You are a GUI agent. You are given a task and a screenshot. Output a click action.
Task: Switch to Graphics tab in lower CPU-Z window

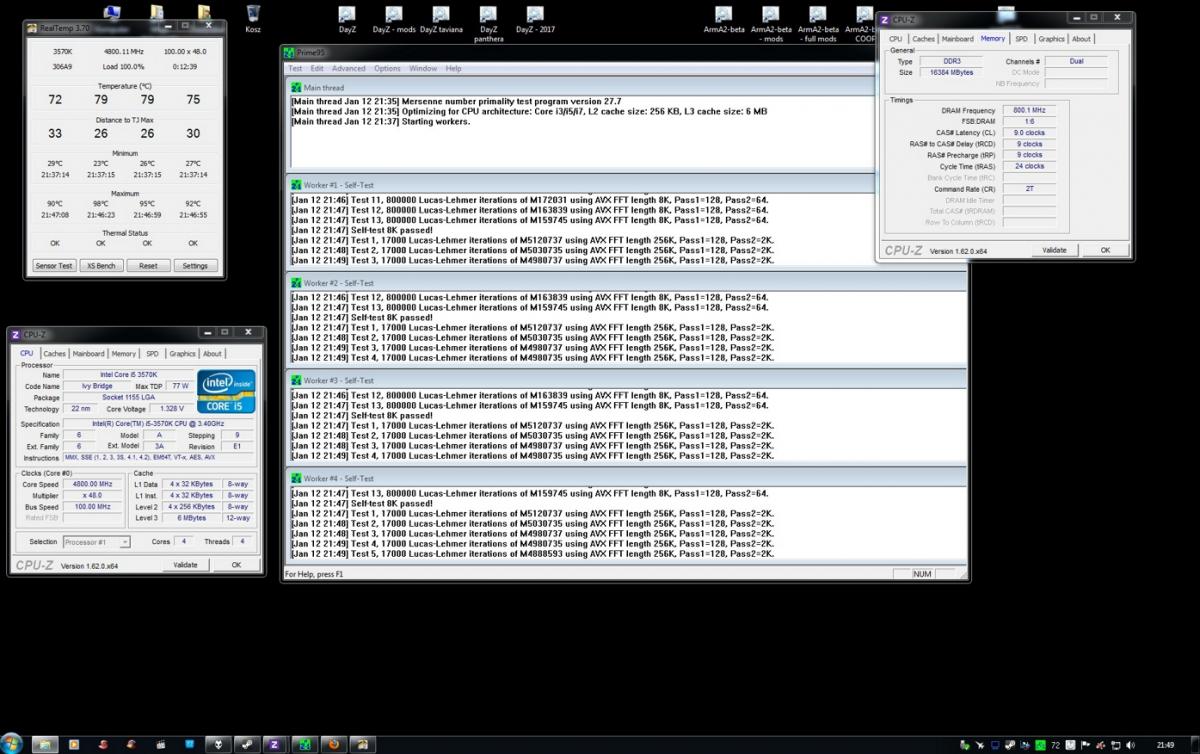(182, 353)
